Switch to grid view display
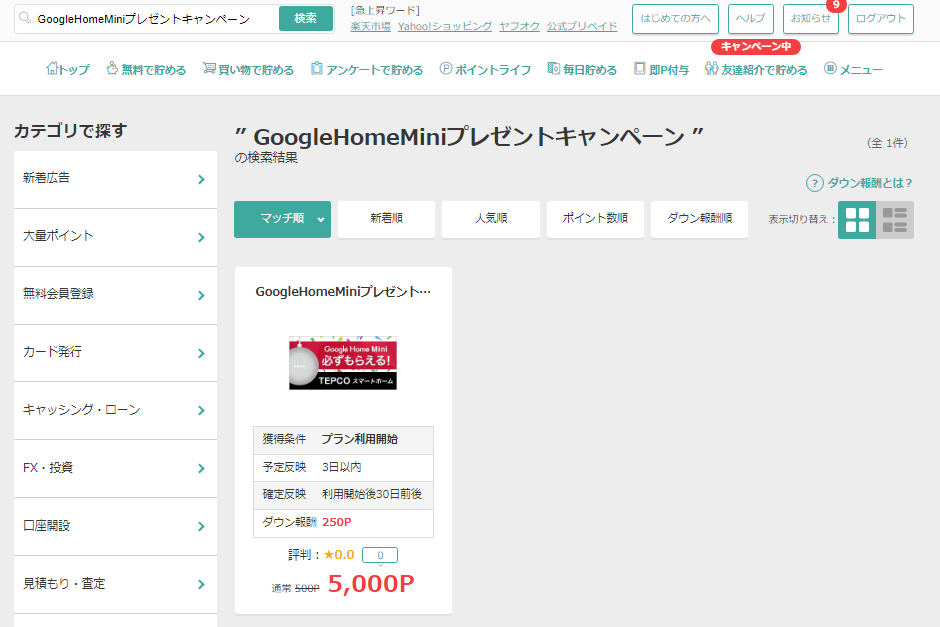 click(x=857, y=220)
